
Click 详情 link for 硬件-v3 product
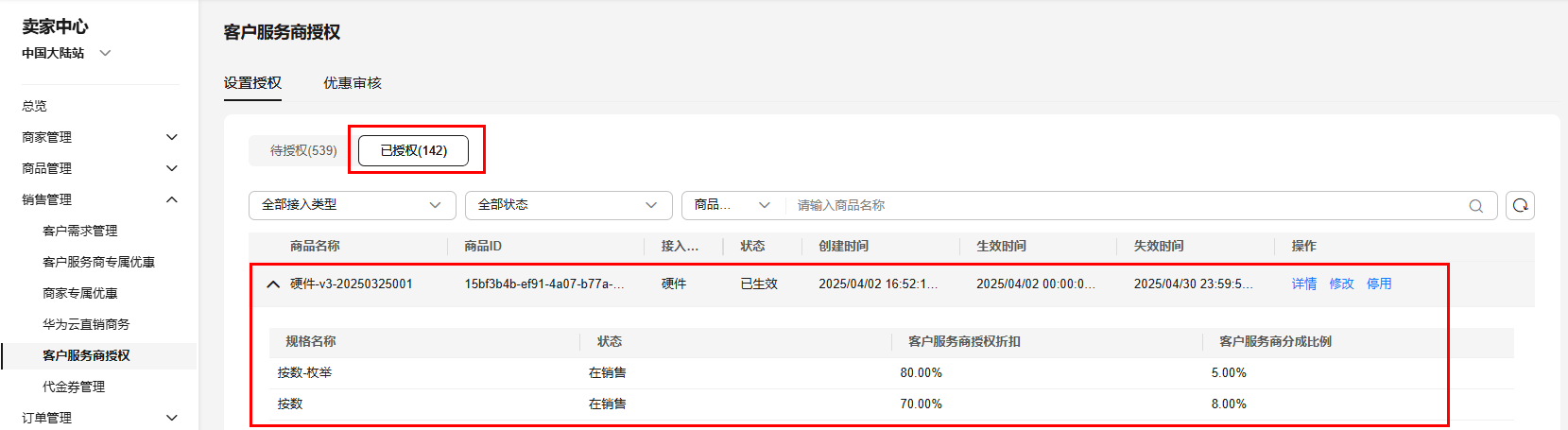(1304, 284)
